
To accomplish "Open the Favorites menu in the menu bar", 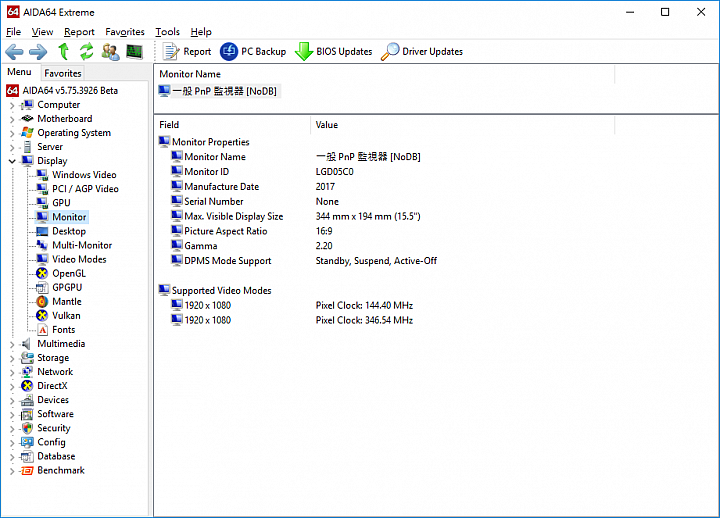I will 124,32.
